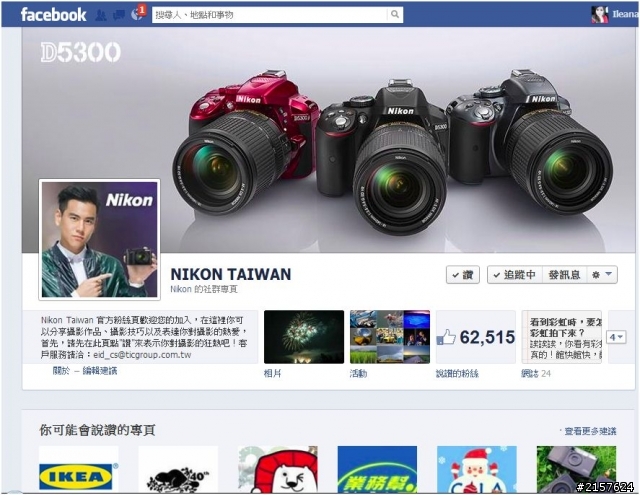Image resolution: width=640 pixels, height=495 pixels.
Task: Click the 編輯建議 link
Action: click(100, 371)
